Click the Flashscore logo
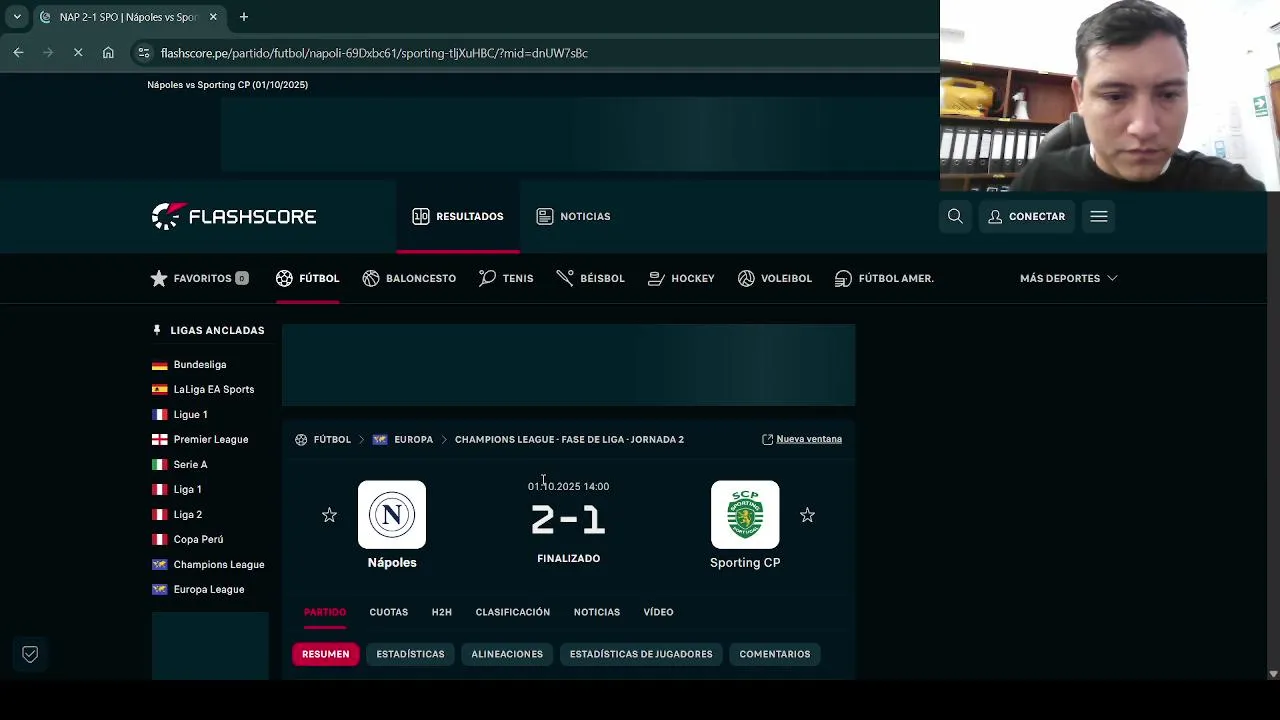 [234, 216]
